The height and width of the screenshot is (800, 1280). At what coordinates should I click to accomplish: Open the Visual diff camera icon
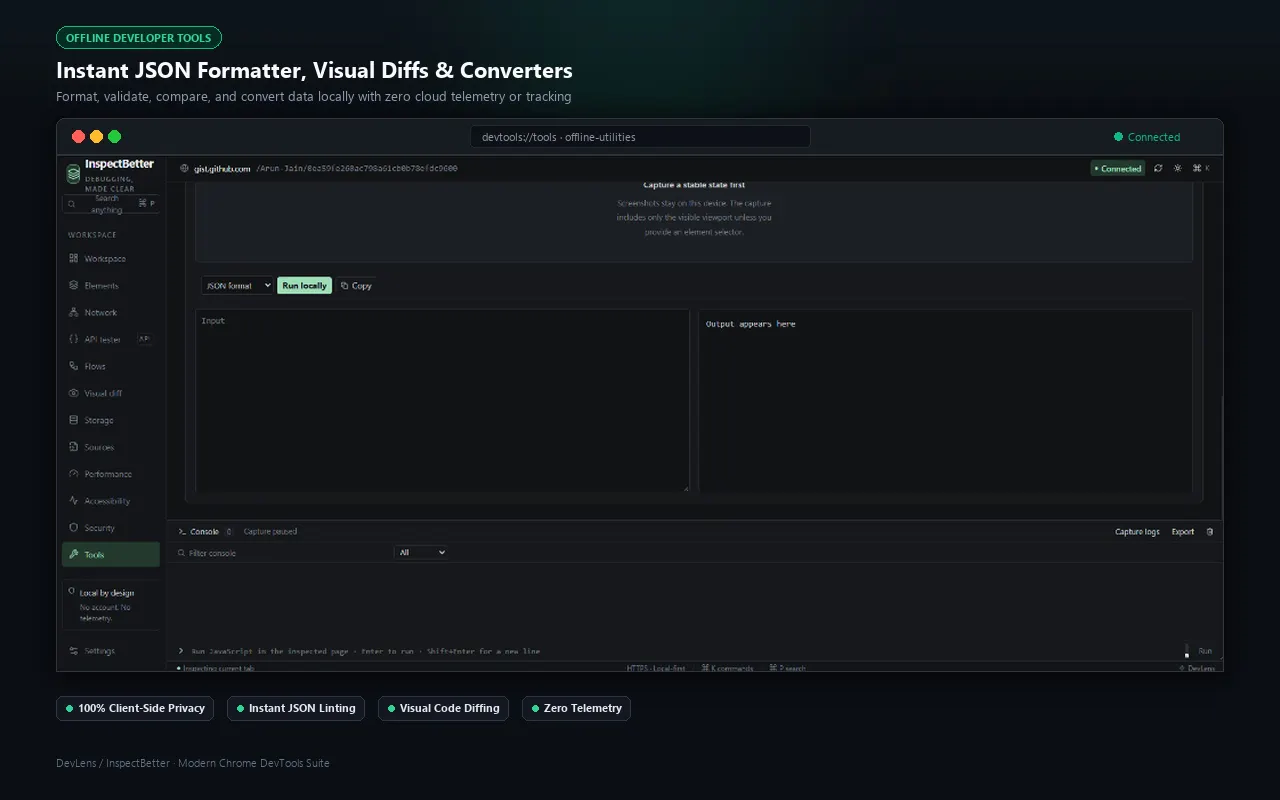pyautogui.click(x=74, y=393)
